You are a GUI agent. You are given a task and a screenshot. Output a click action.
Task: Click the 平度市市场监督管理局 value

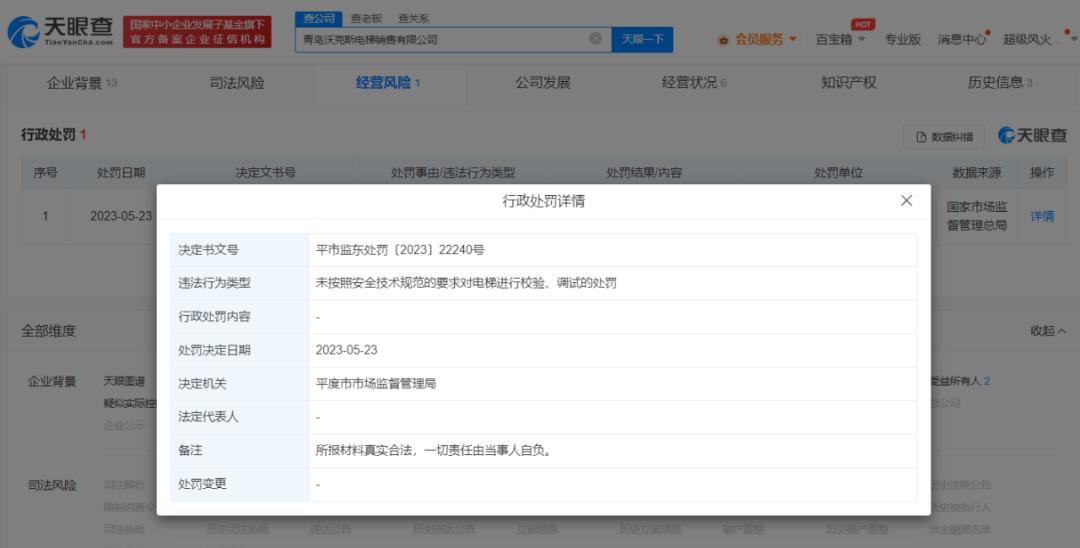[376, 384]
